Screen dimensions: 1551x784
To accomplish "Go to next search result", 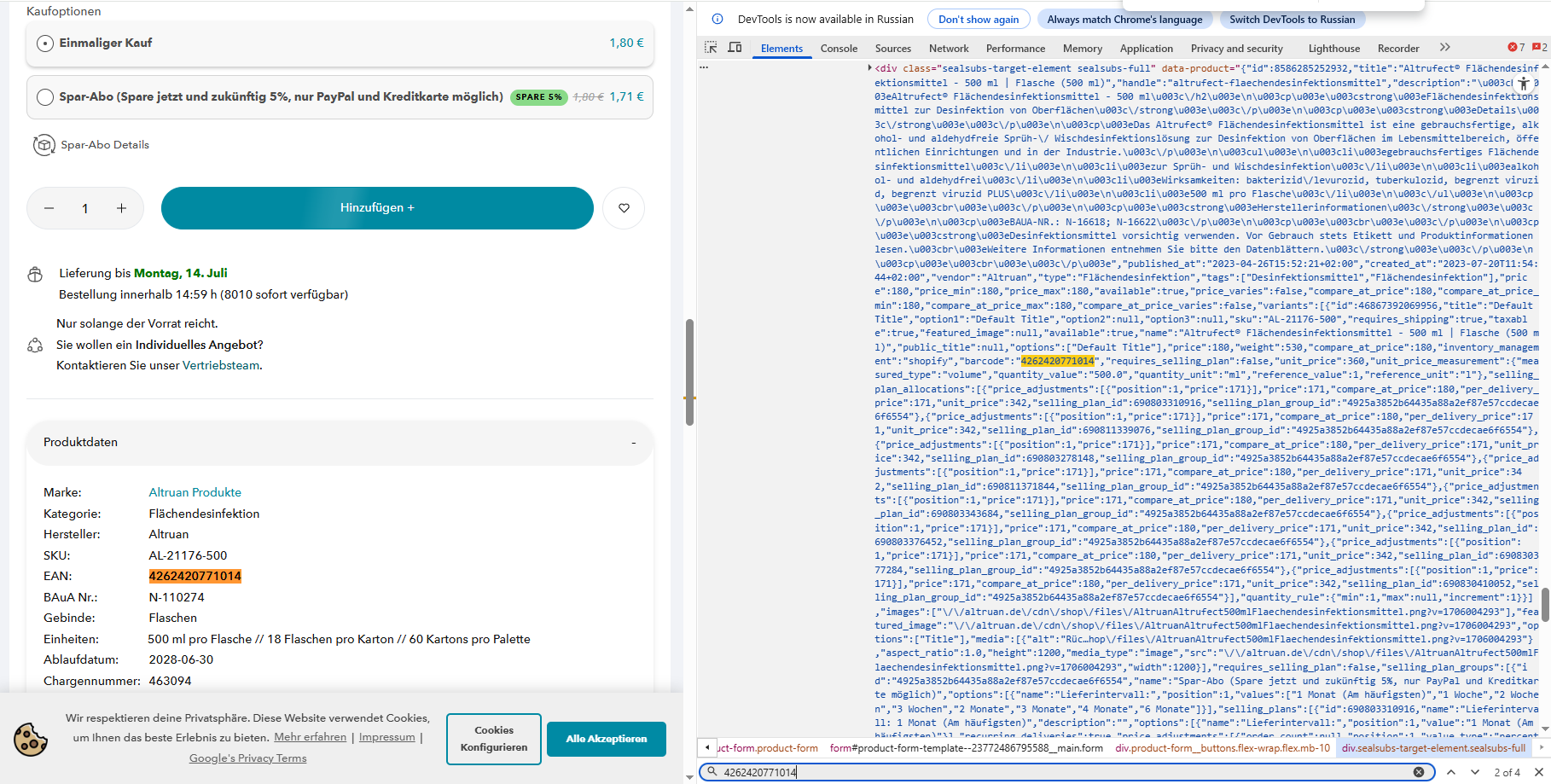I will (1474, 772).
